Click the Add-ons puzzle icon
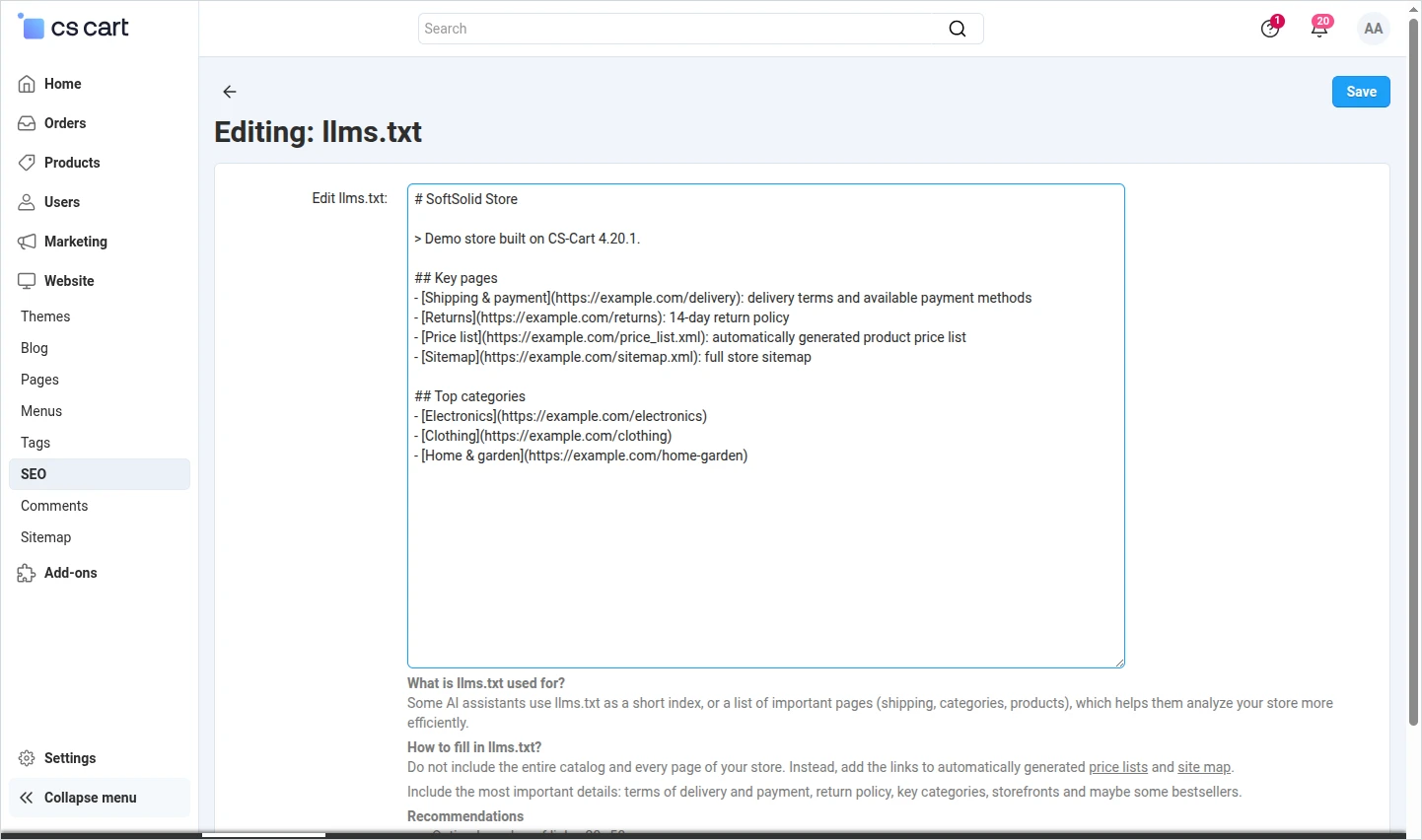The image size is (1422, 840). 27,573
